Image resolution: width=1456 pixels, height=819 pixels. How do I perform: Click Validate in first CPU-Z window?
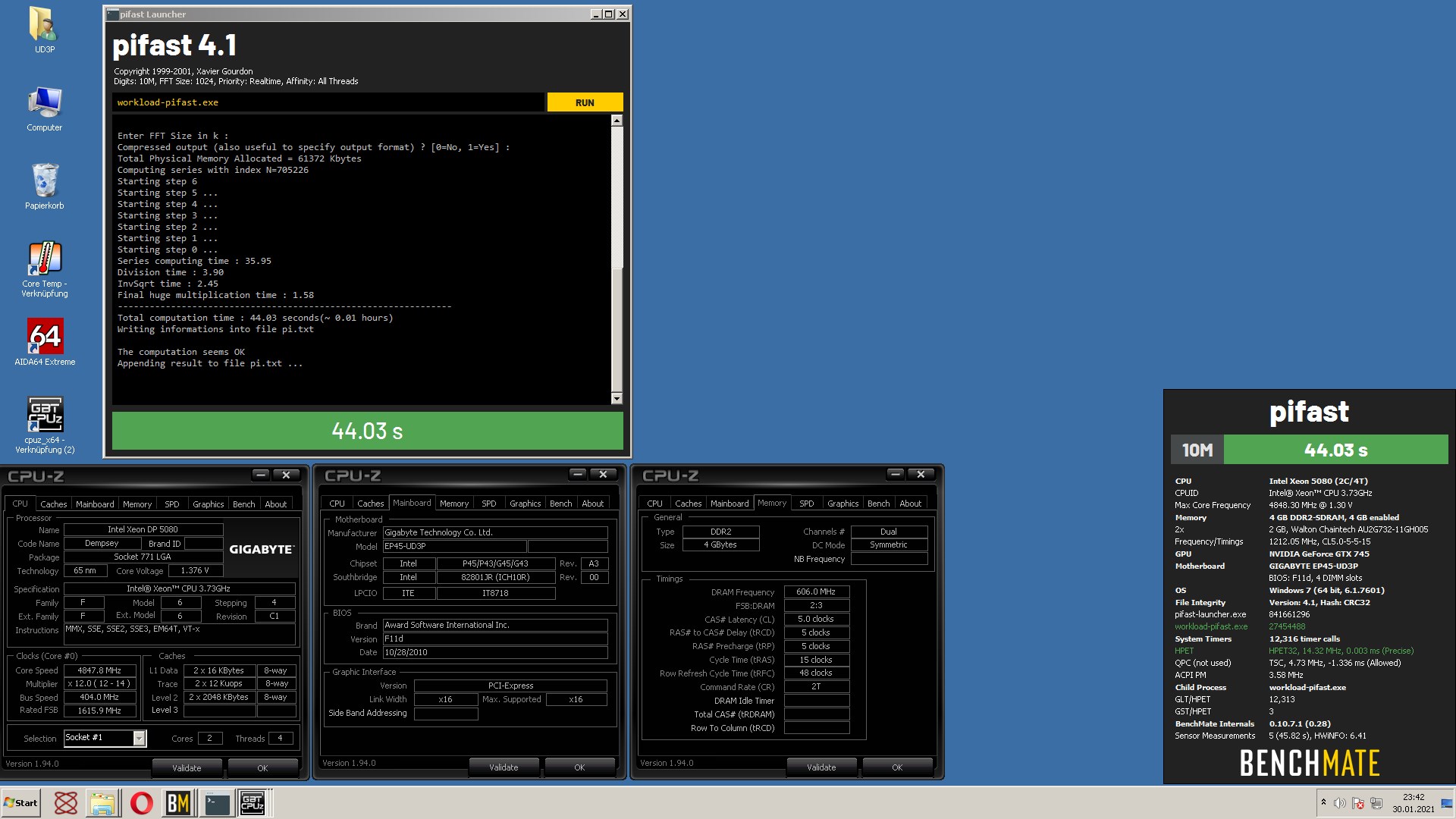[187, 768]
